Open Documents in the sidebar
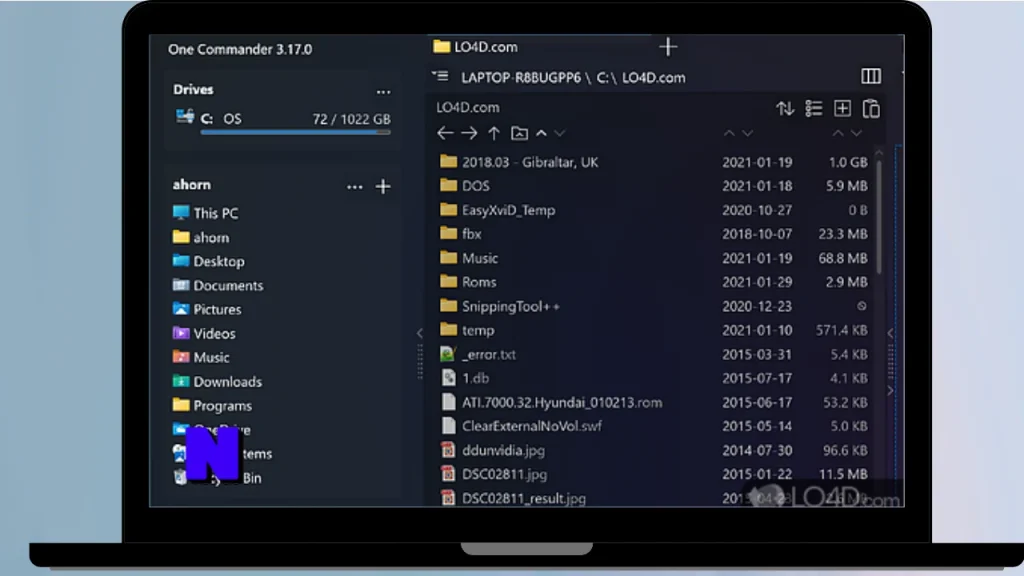1024x576 pixels. click(217, 285)
